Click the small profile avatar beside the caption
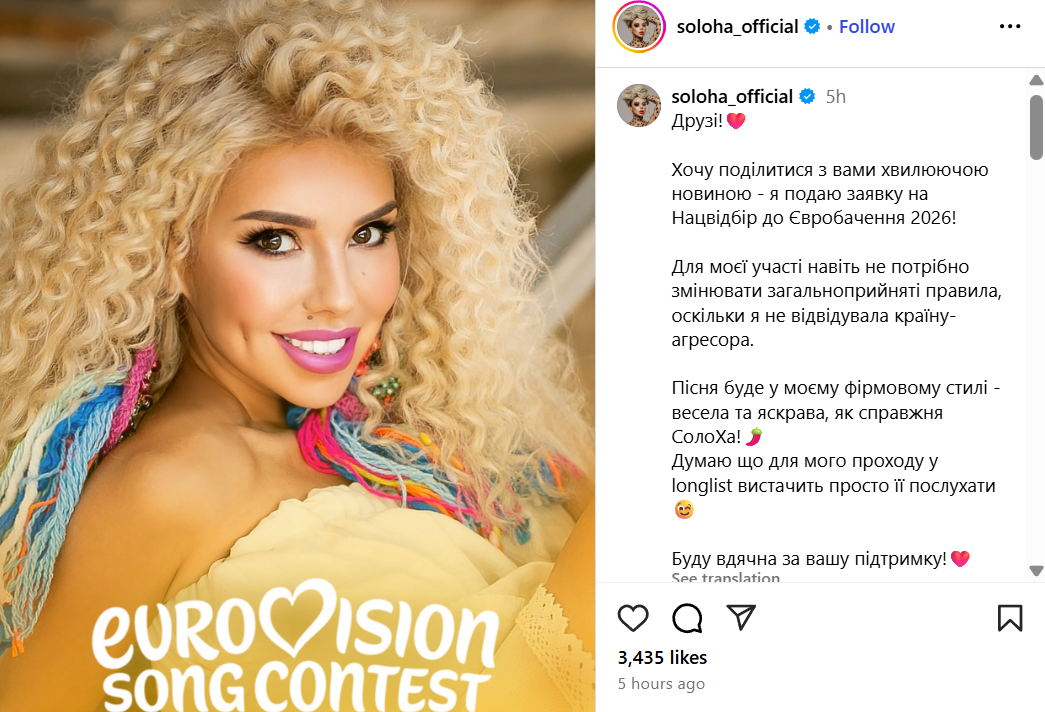 pyautogui.click(x=638, y=105)
